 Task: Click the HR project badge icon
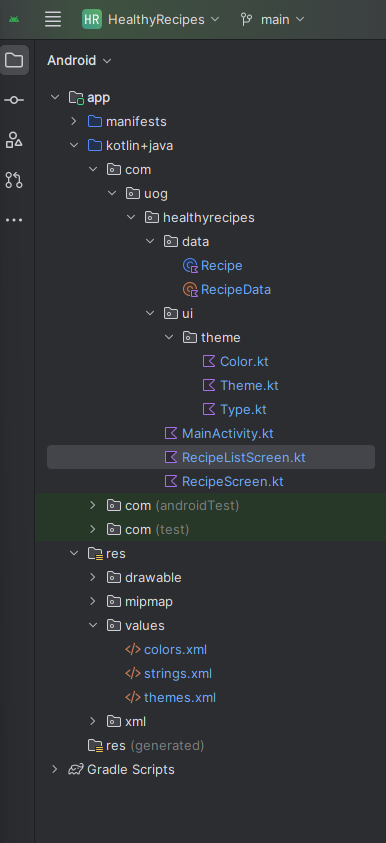click(x=92, y=19)
